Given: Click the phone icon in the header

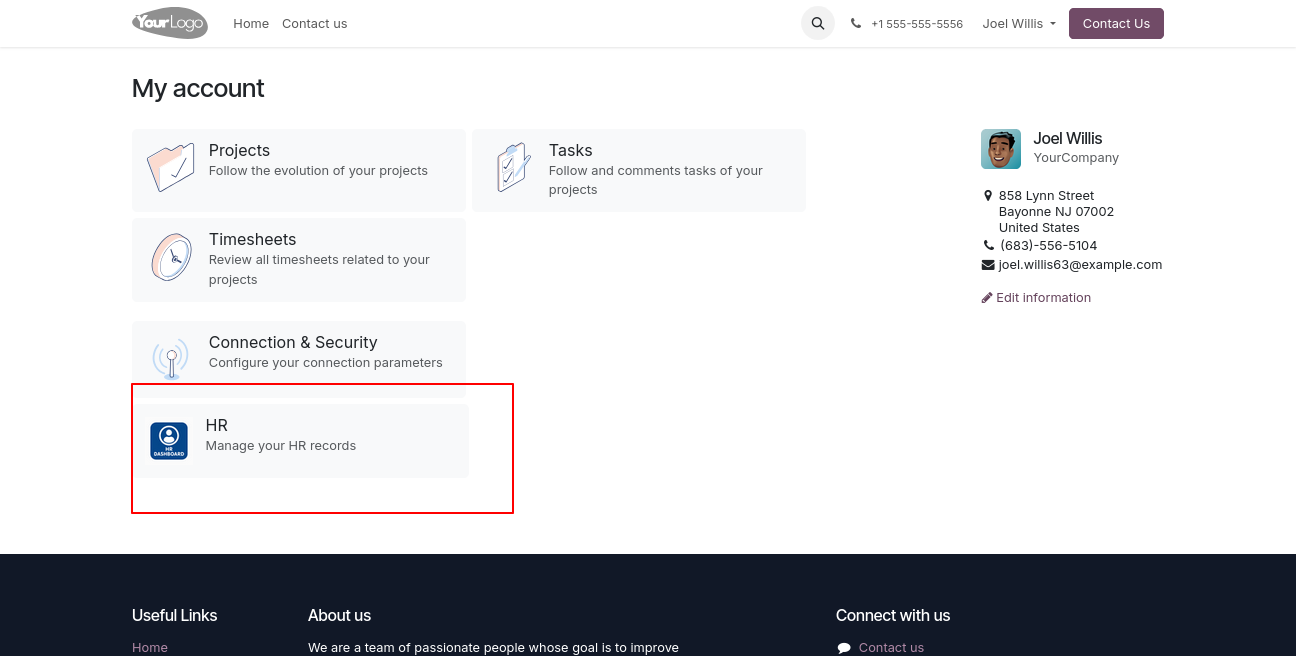Looking at the screenshot, I should click(856, 23).
